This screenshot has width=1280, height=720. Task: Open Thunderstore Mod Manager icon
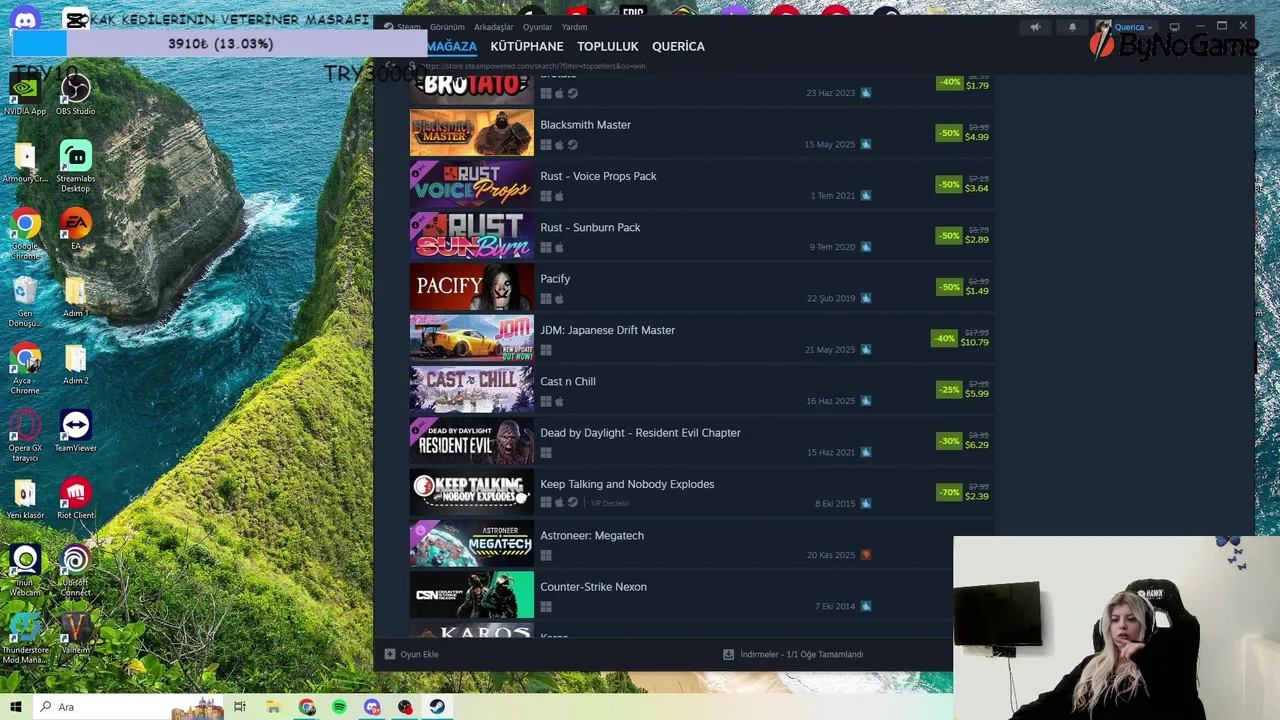pyautogui.click(x=25, y=637)
